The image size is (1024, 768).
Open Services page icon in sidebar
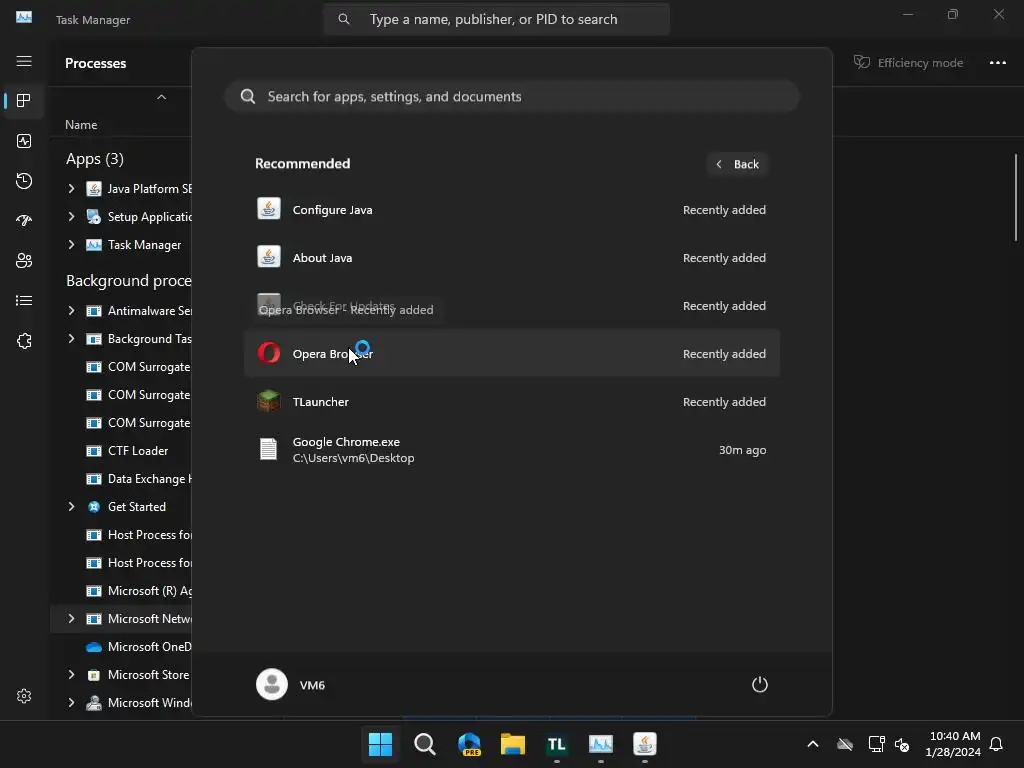coord(24,341)
